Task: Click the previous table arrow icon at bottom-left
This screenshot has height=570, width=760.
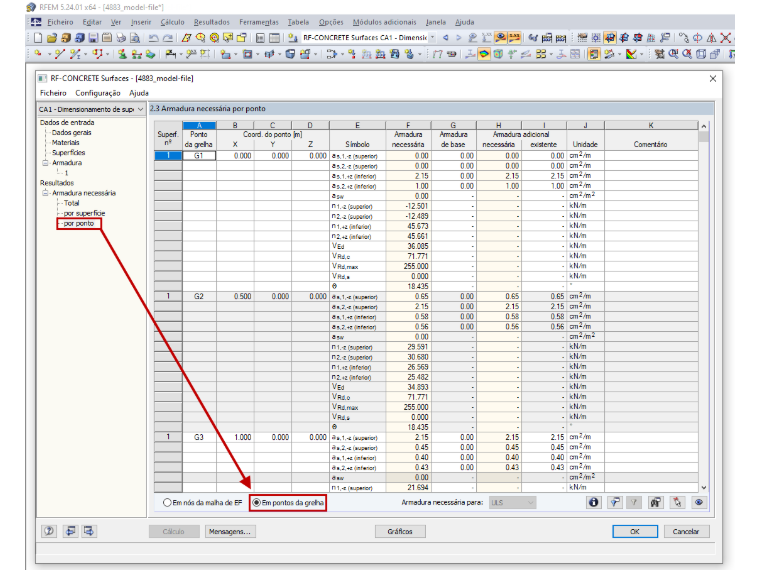Action: (70, 531)
